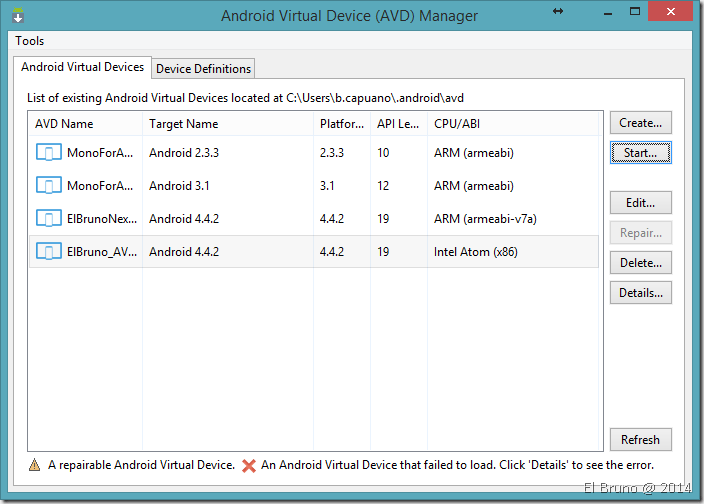Click the ElBrunoNex device icon
Image resolution: width=704 pixels, height=504 pixels.
click(x=48, y=218)
